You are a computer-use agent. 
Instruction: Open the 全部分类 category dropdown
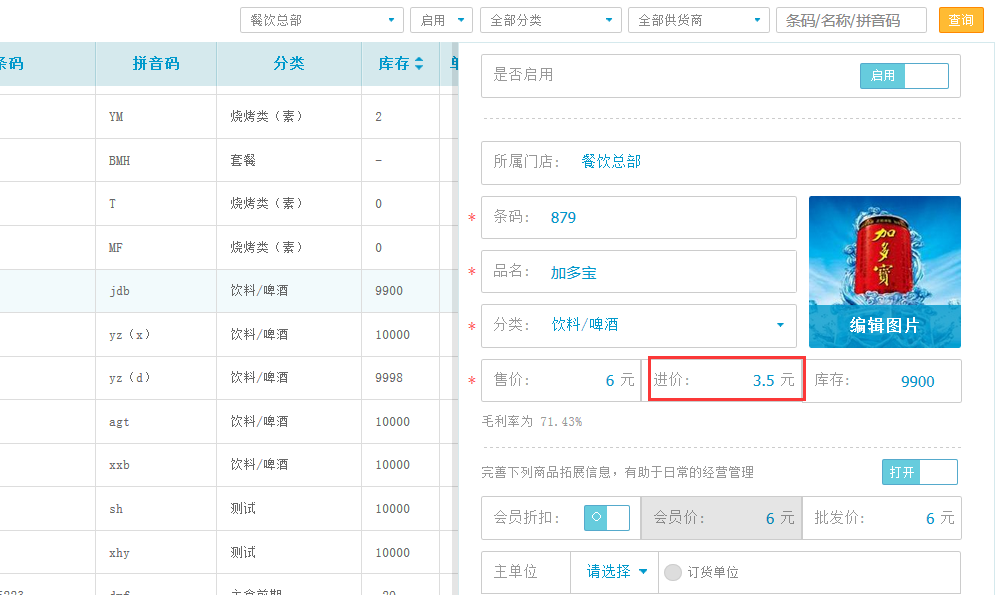[550, 20]
